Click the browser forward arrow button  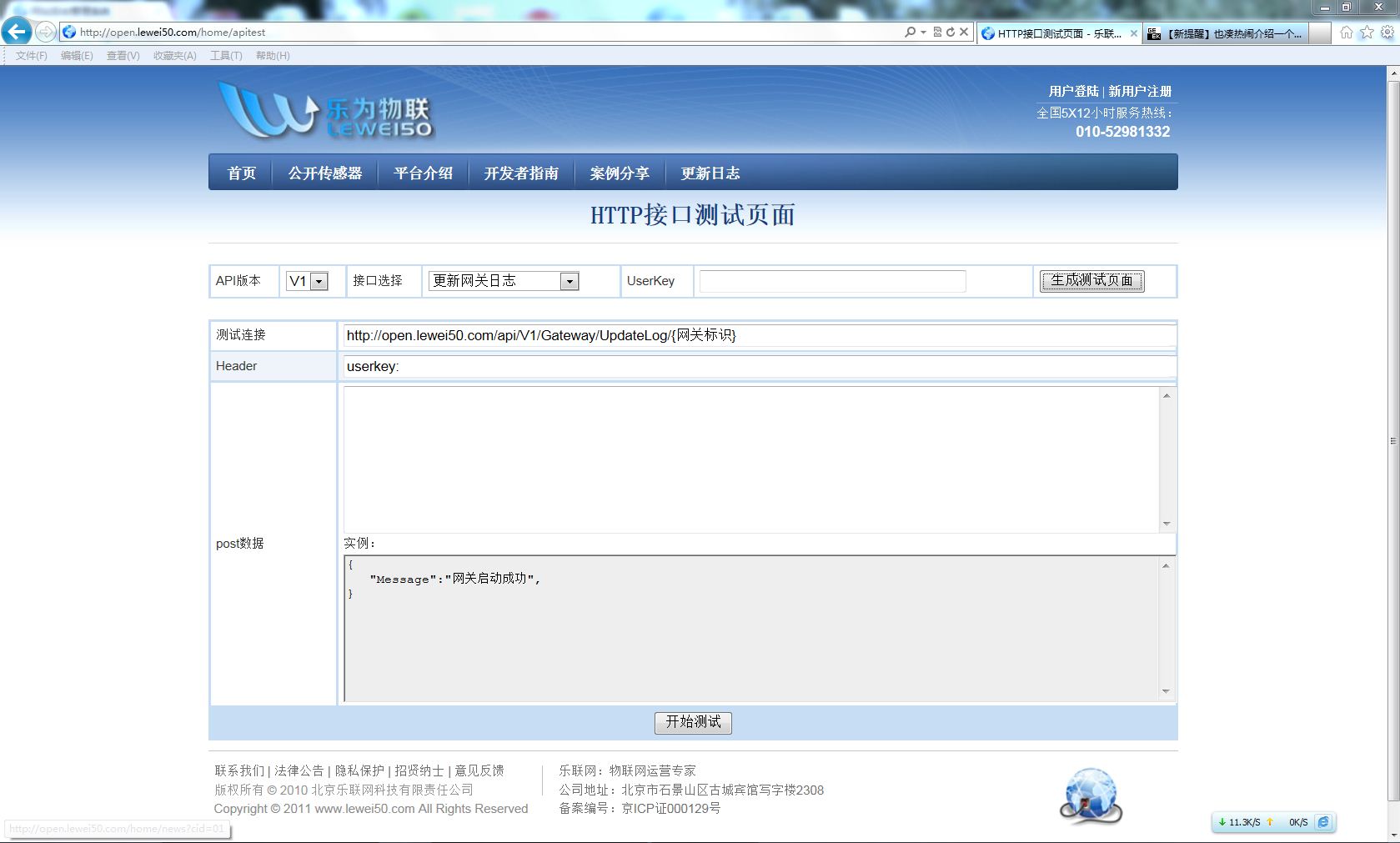pyautogui.click(x=46, y=32)
